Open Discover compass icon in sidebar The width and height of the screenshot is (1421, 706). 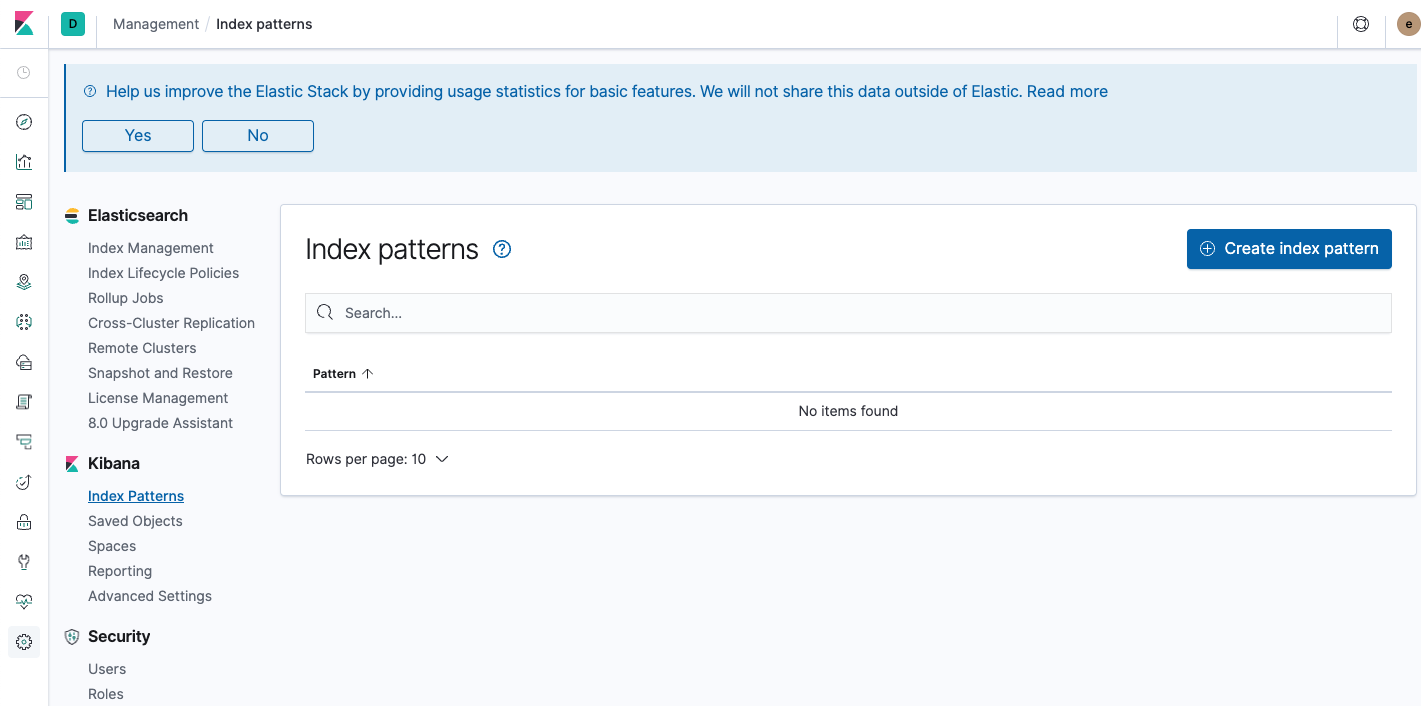(24, 122)
